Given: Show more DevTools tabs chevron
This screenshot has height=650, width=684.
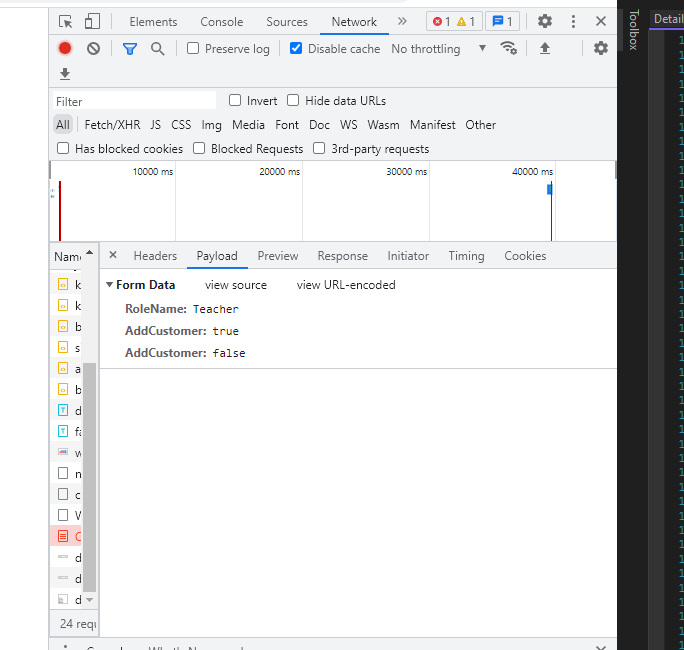Looking at the screenshot, I should pyautogui.click(x=402, y=21).
